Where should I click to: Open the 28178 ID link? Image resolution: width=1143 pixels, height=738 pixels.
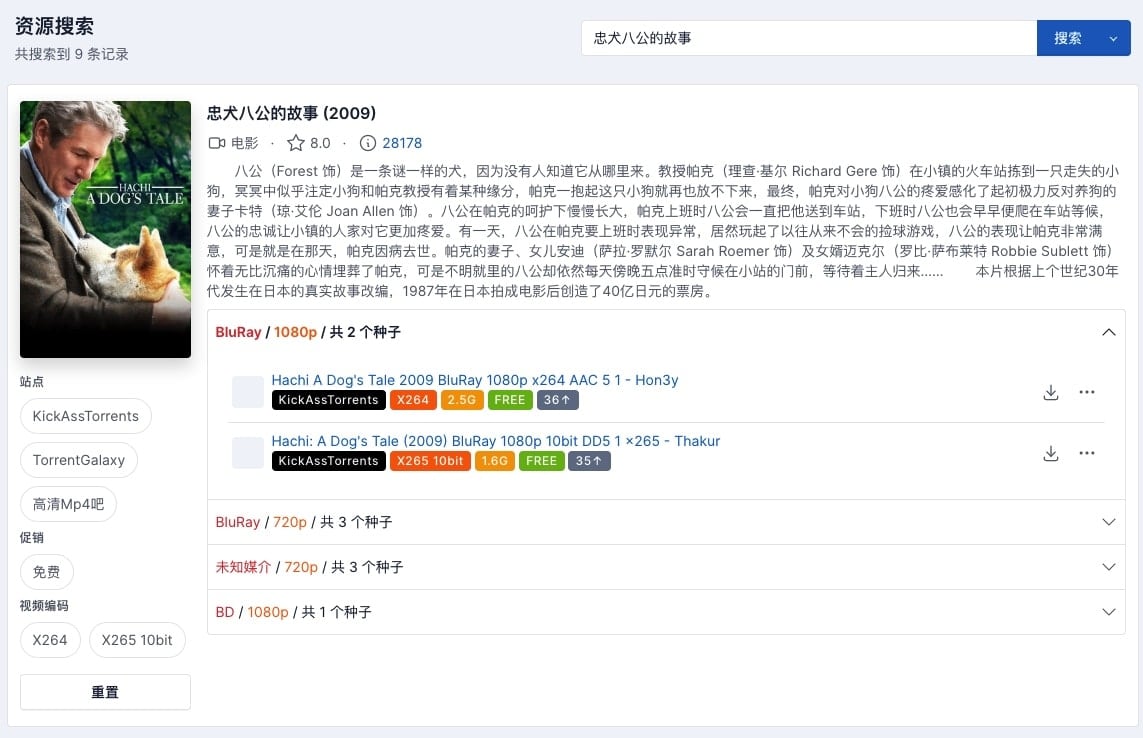[x=402, y=143]
